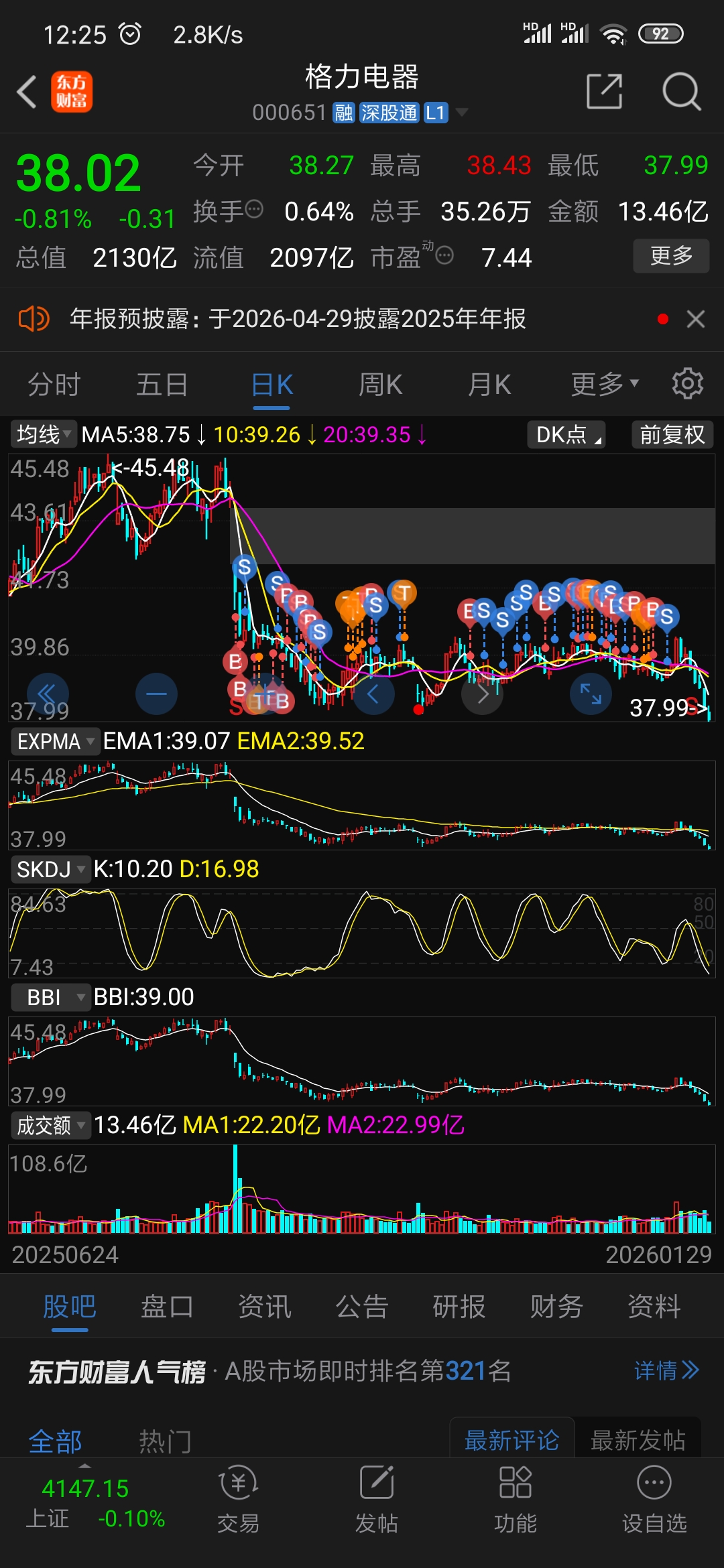Switch to the 盘口 tab
Image resolution: width=724 pixels, height=1568 pixels.
(167, 1307)
